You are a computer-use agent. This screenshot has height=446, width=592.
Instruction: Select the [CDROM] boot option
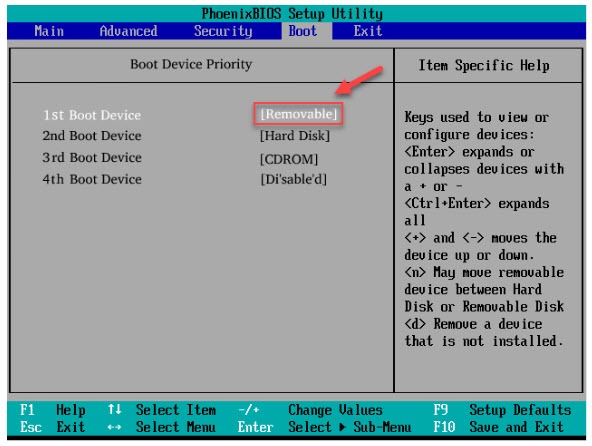289,159
